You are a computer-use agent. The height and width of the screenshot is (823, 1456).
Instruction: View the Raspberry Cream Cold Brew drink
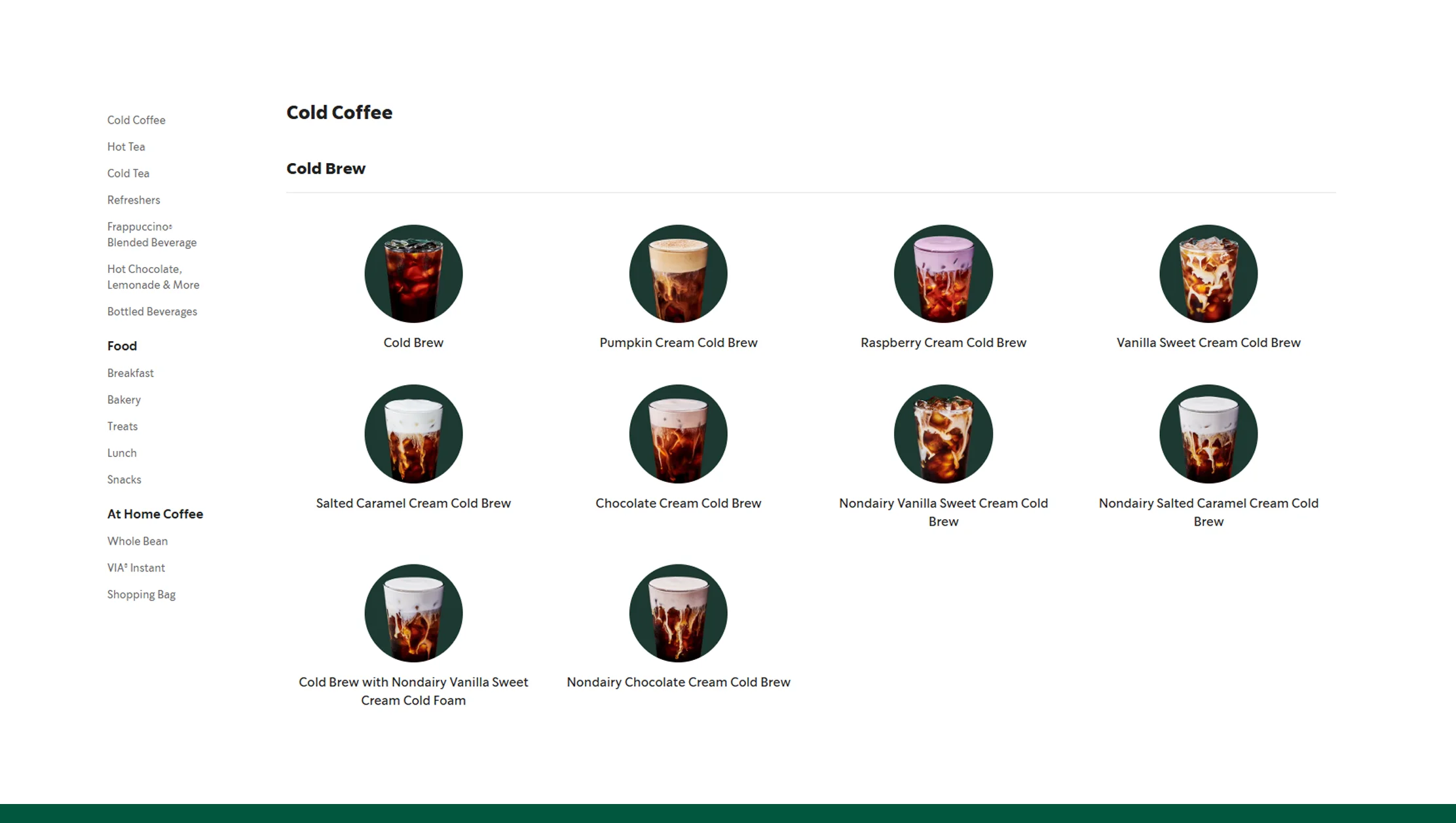coord(943,274)
